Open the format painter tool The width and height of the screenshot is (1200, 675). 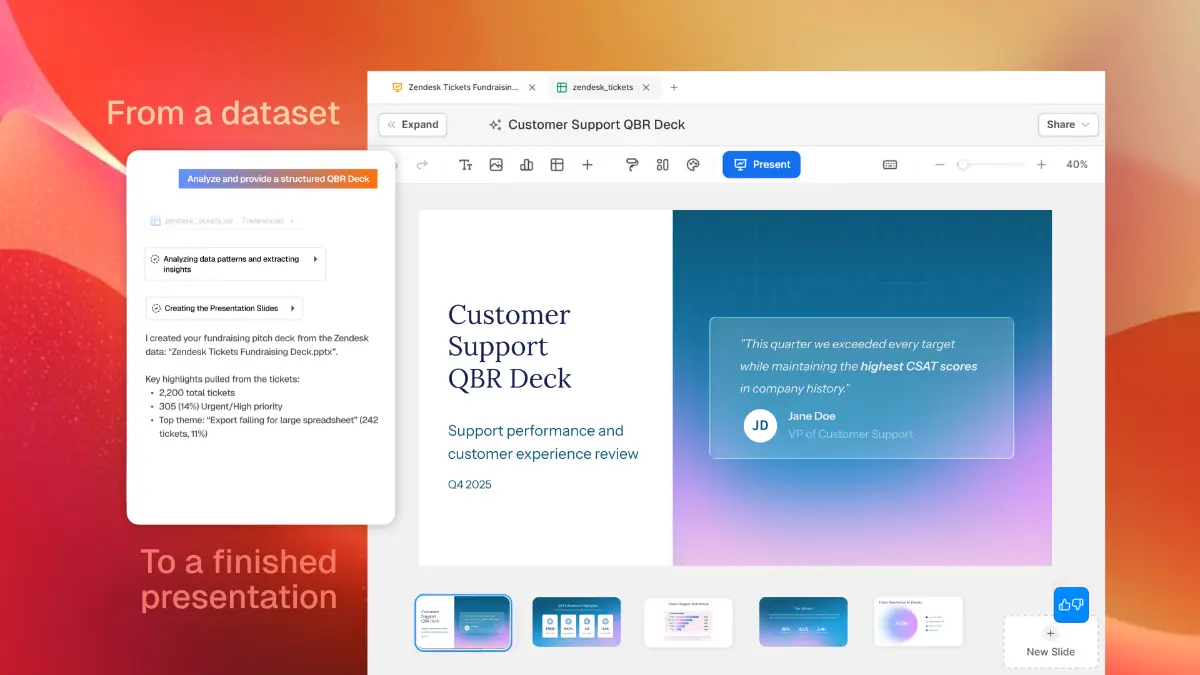pos(632,165)
